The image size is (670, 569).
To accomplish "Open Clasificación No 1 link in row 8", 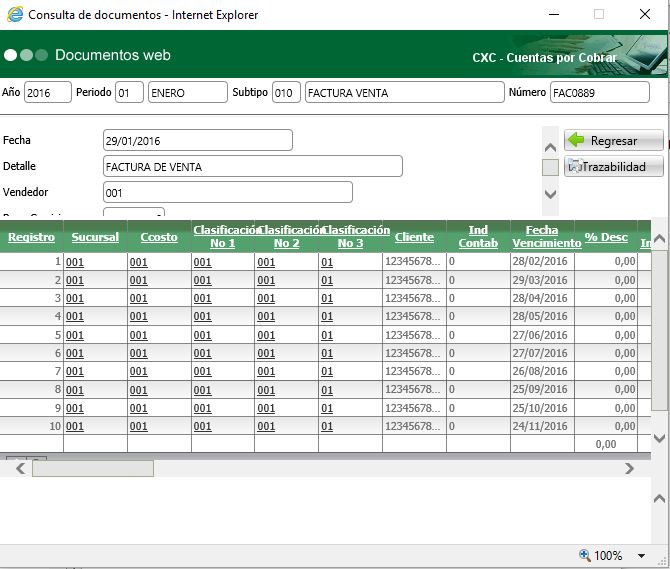I will (203, 390).
